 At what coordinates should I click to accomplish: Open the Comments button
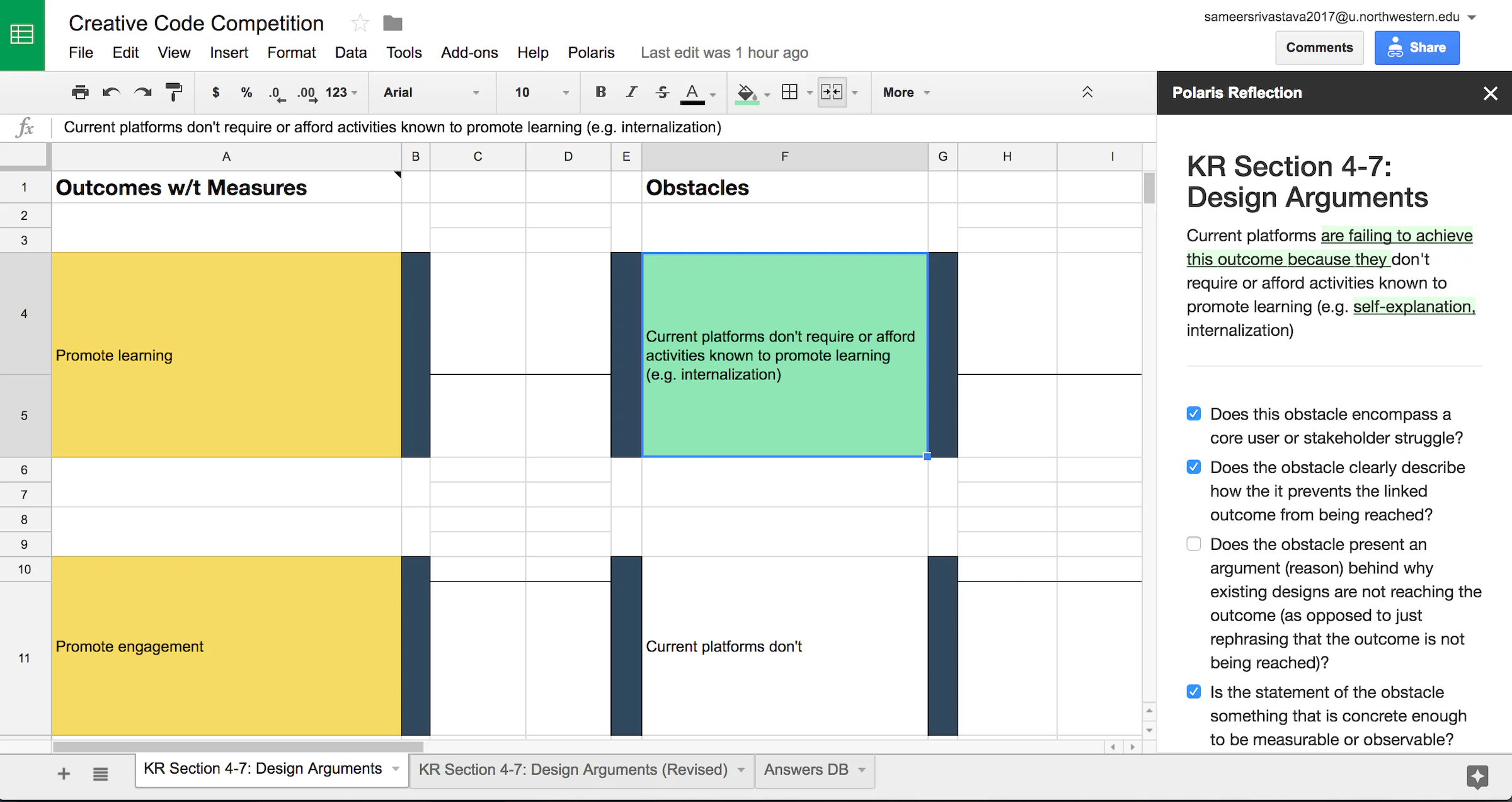tap(1319, 47)
